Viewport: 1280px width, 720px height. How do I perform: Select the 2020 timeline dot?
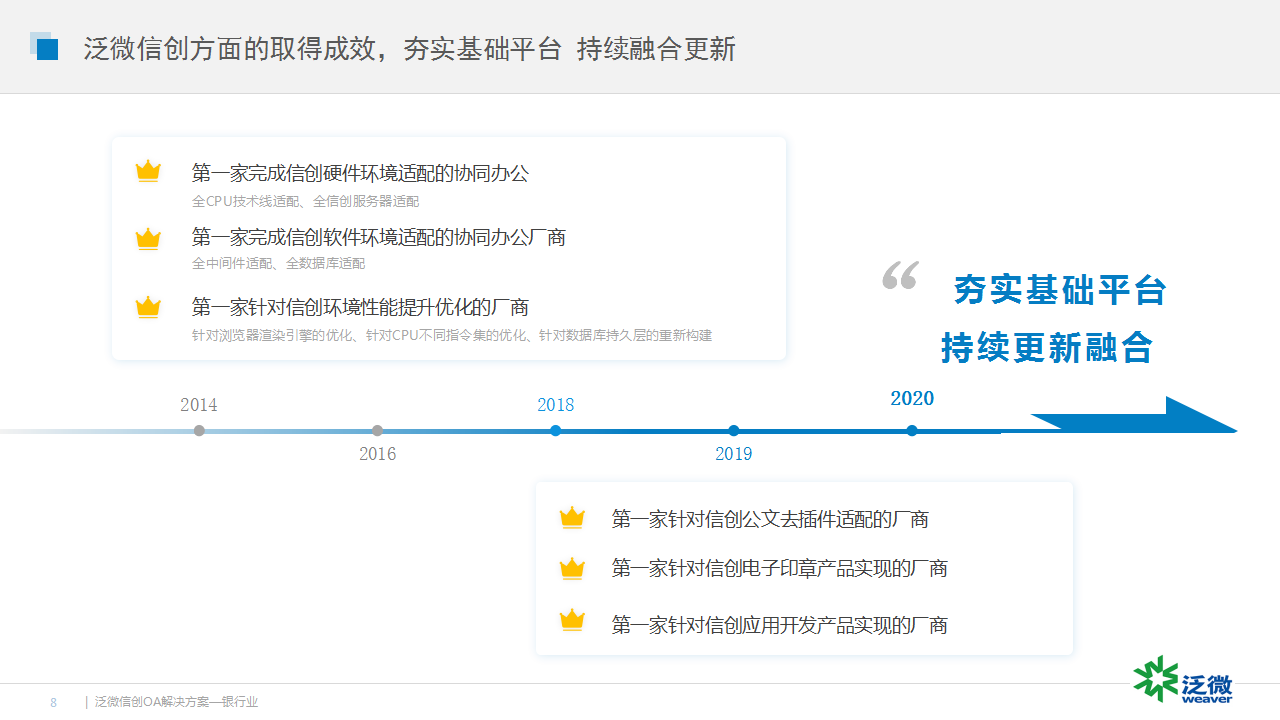coord(912,431)
